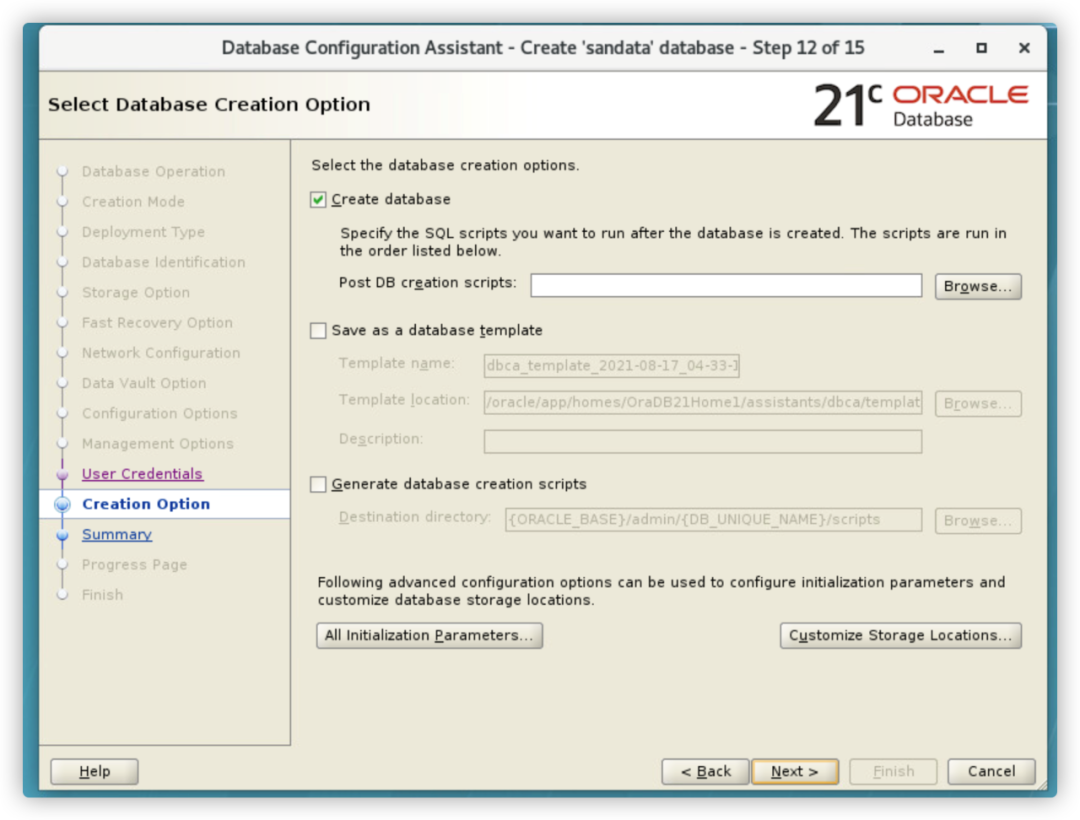1080x820 pixels.
Task: Open All Initialization Parameters dialog
Action: click(x=429, y=635)
